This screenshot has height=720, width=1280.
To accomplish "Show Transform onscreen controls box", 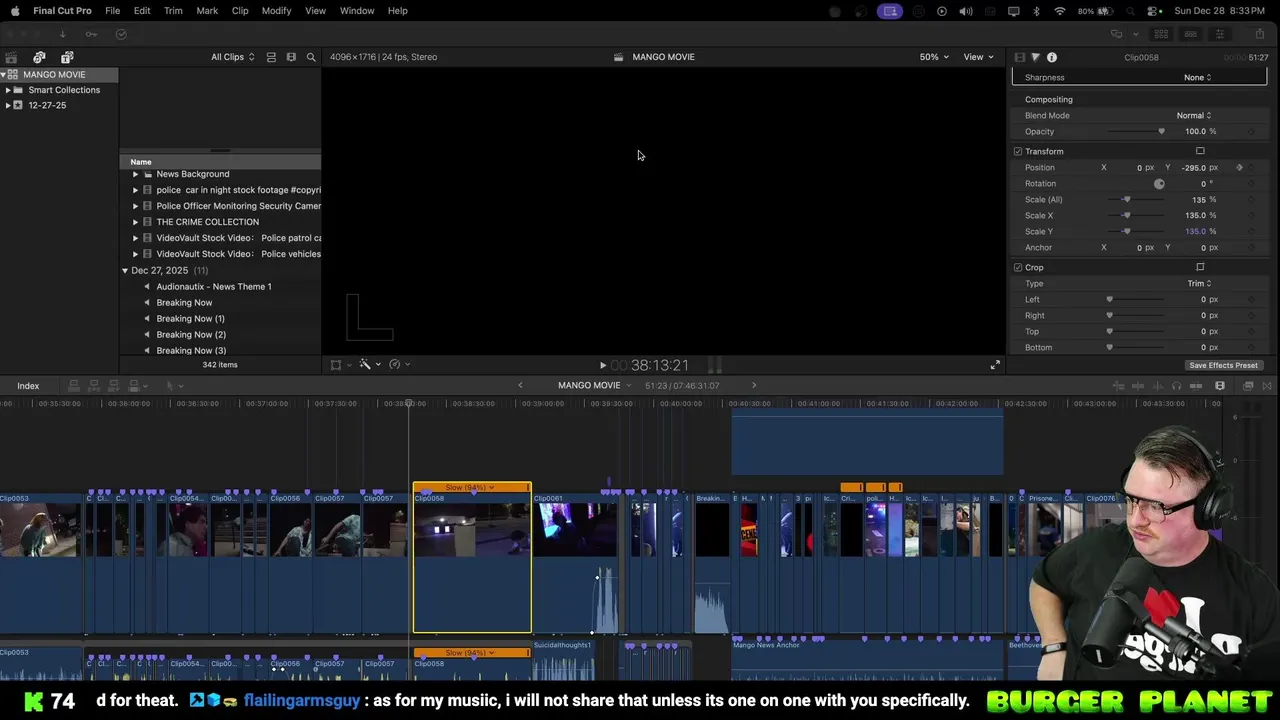I will click(x=1200, y=151).
